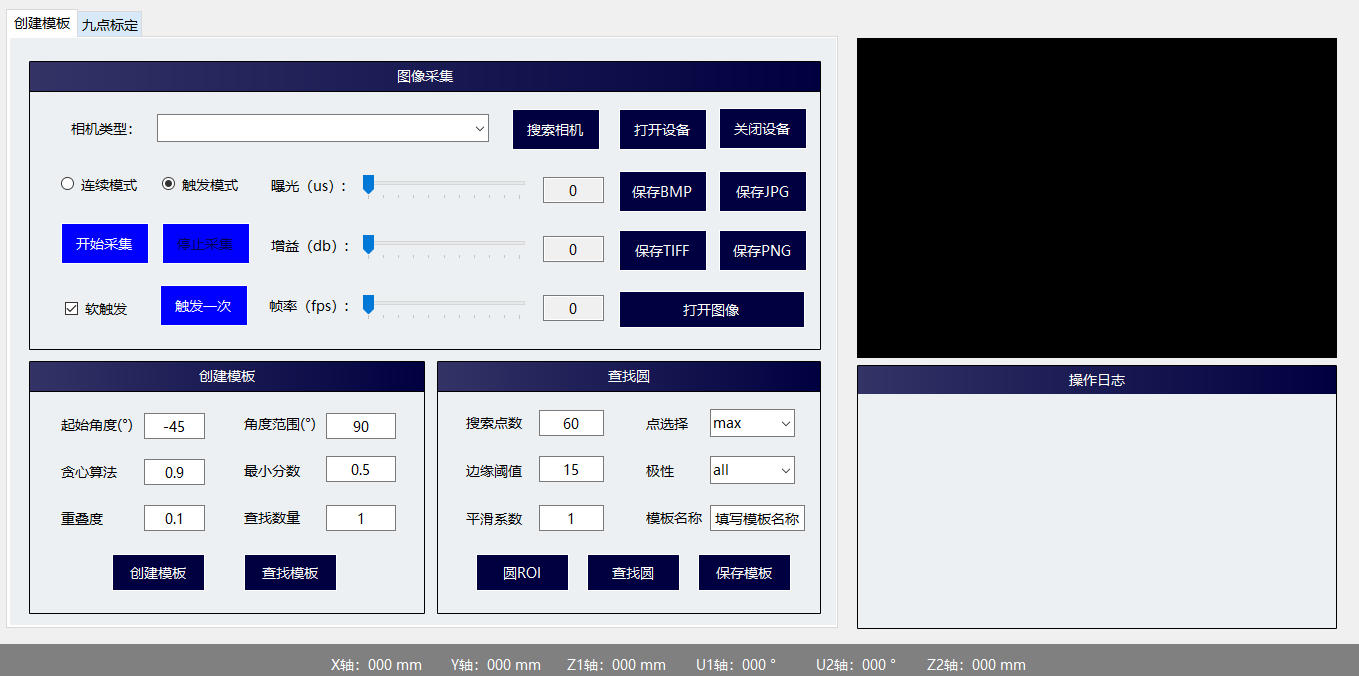Viewport: 1359px width, 676px height.
Task: Click 打开图像 to open an image
Action: pos(711,309)
